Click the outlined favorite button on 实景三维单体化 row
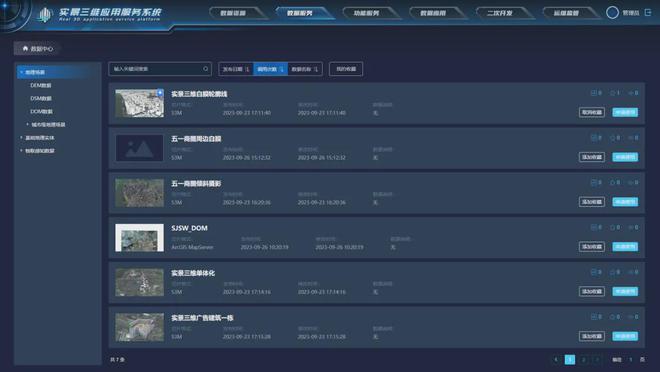 592,291
